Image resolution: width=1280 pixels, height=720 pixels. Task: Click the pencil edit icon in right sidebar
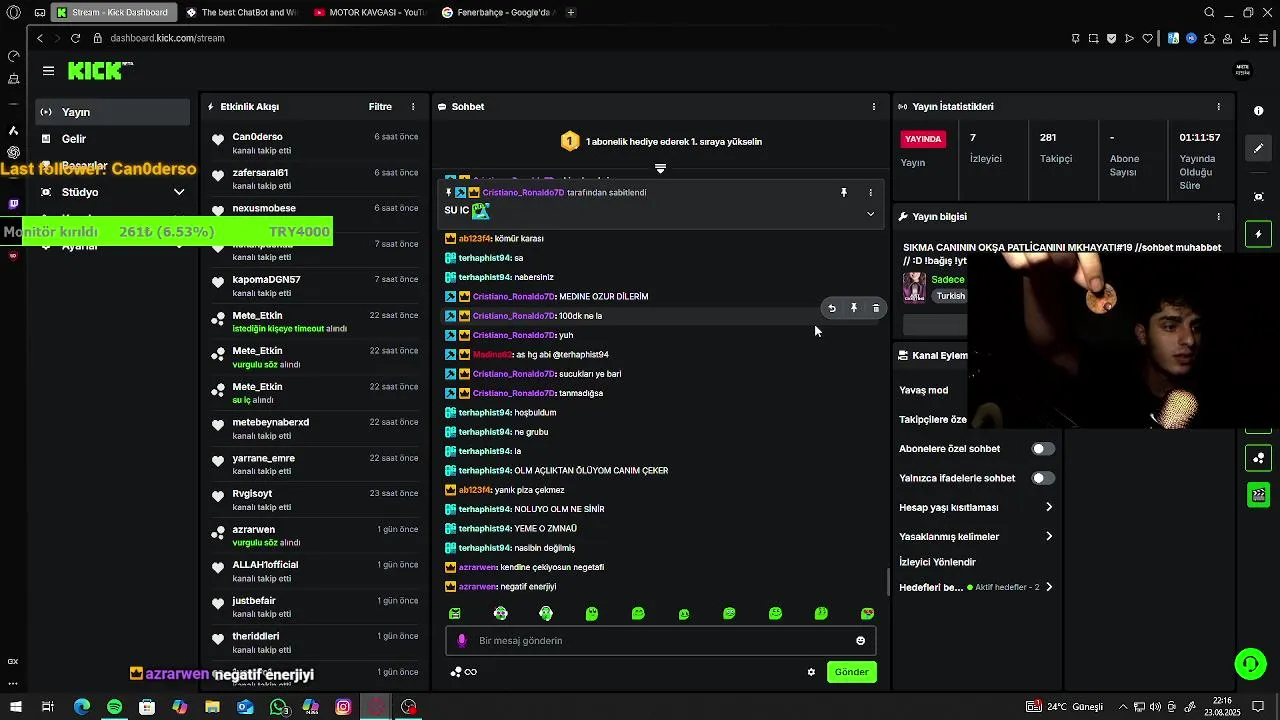1259,149
